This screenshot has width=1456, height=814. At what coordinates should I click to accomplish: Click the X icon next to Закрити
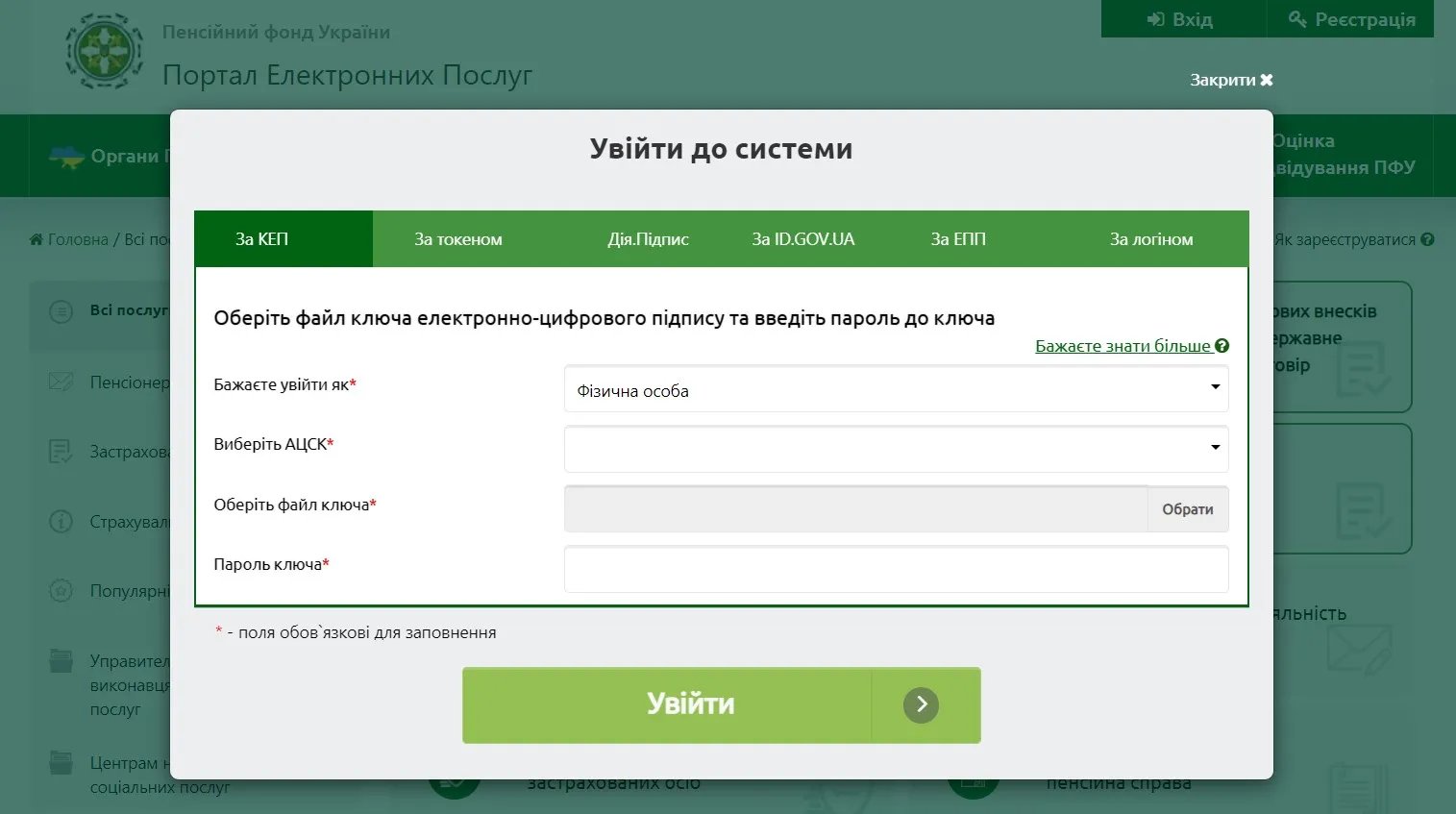[x=1267, y=80]
